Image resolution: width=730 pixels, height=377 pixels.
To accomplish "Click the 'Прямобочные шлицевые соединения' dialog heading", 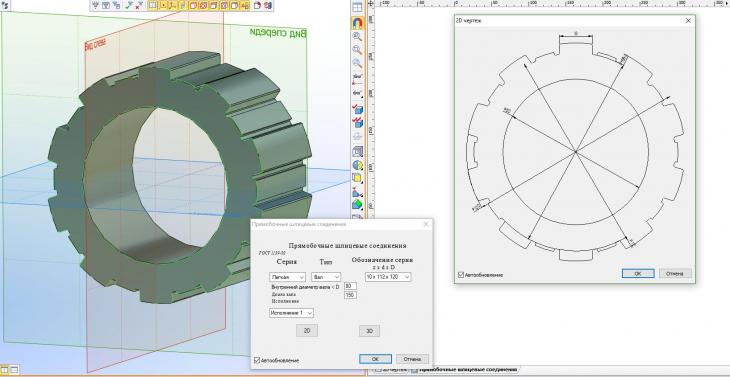I will (347, 245).
